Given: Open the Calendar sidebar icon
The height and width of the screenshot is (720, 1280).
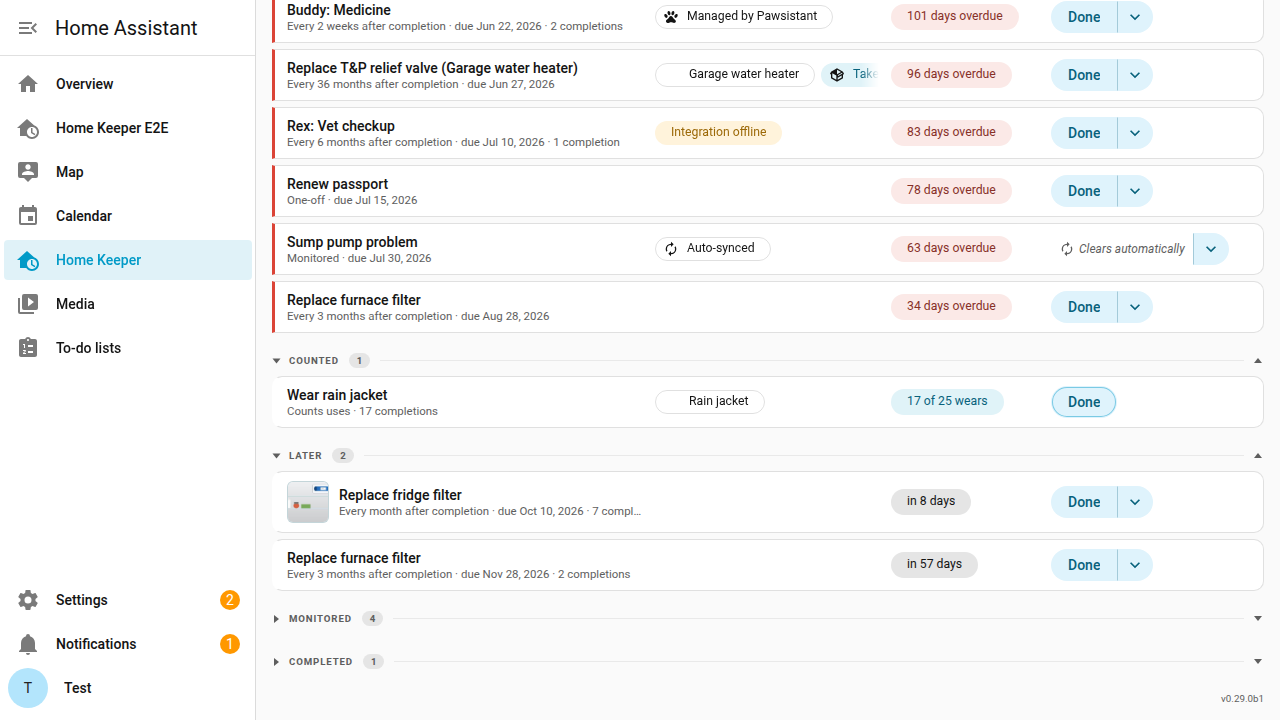Looking at the screenshot, I should [x=28, y=216].
